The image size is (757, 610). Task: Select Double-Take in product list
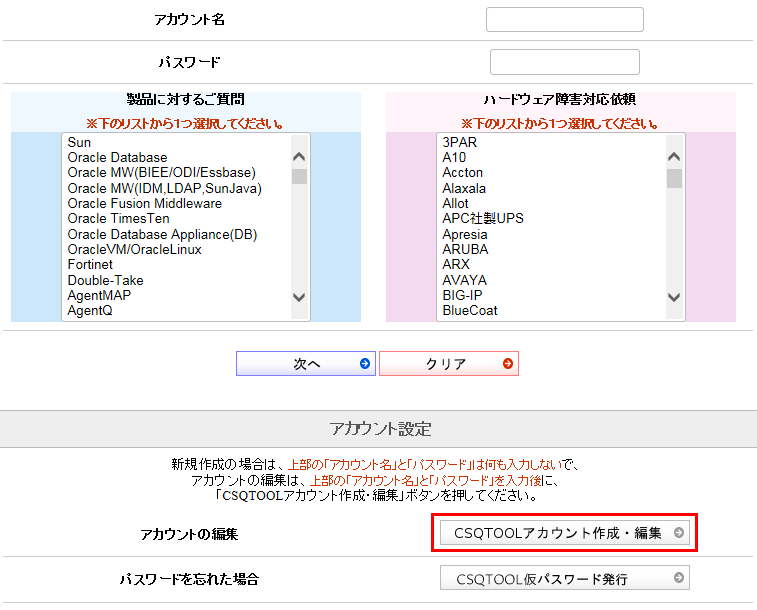(106, 280)
